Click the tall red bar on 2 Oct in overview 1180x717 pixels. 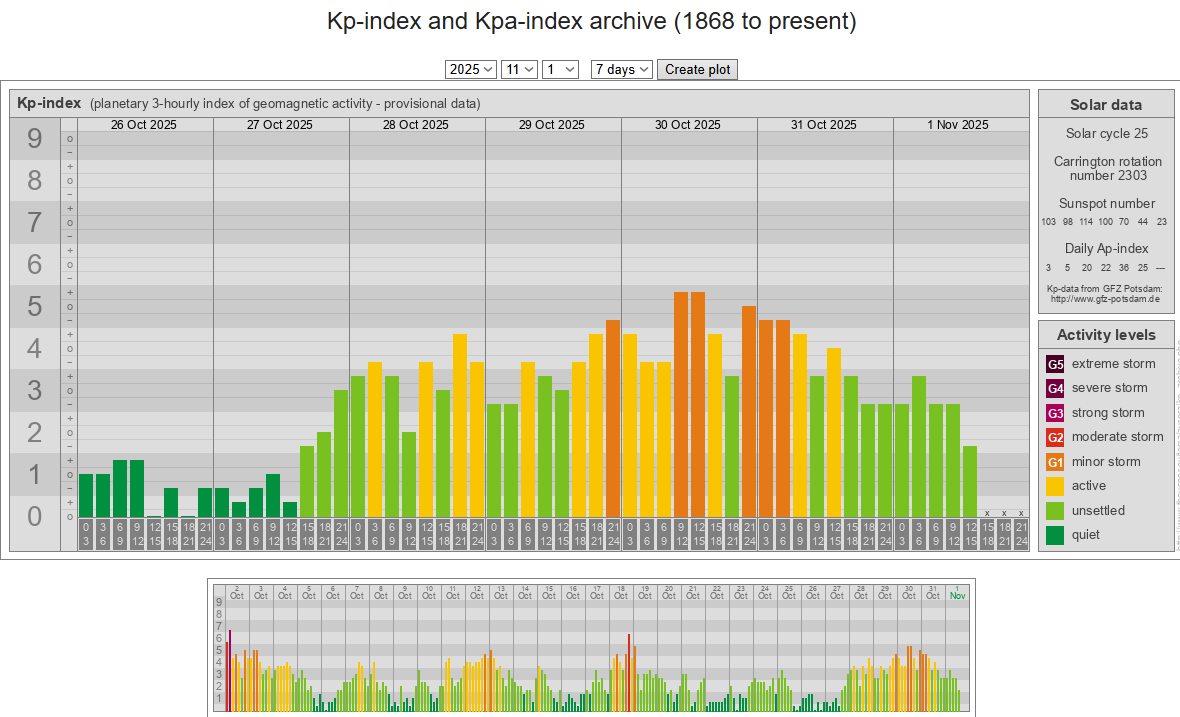(x=230, y=670)
